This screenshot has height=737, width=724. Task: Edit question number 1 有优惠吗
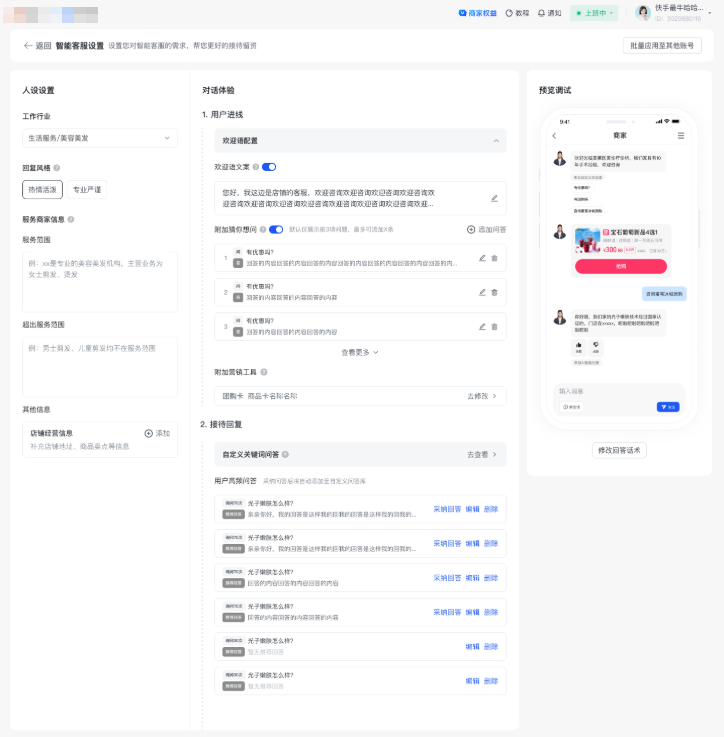pos(482,258)
